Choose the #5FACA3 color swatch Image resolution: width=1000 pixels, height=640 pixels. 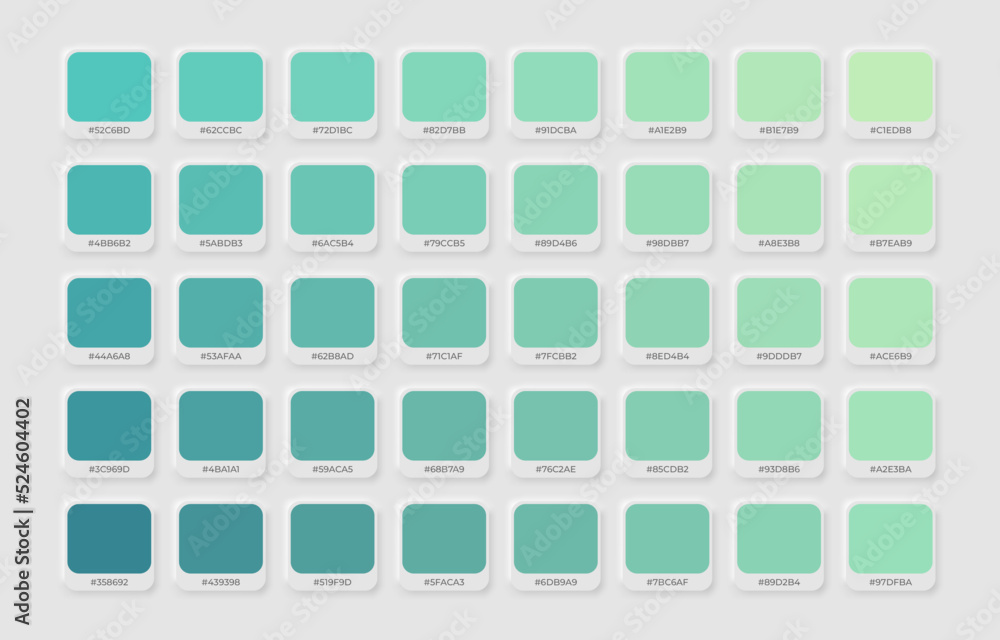(x=444, y=538)
